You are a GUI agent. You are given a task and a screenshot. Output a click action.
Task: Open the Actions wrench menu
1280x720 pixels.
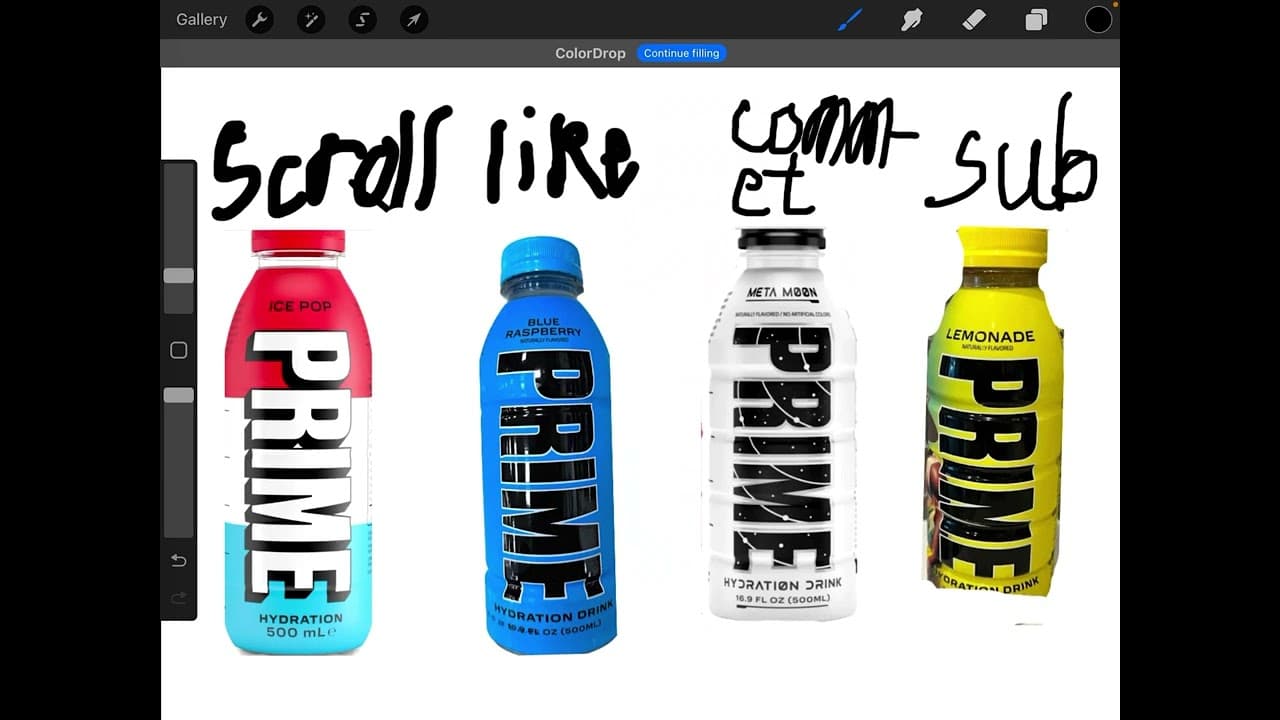[259, 19]
